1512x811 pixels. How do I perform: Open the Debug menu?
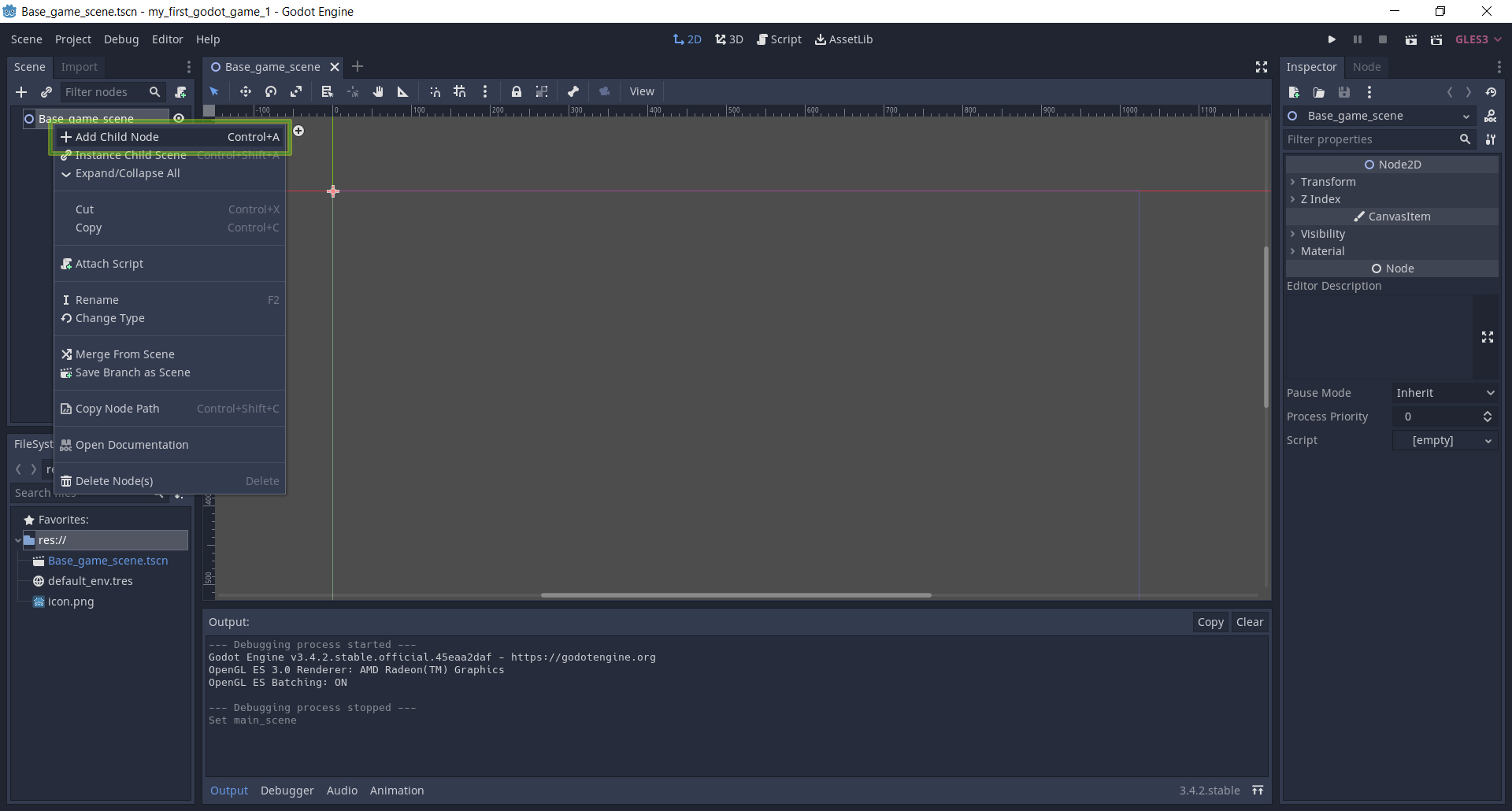121,39
